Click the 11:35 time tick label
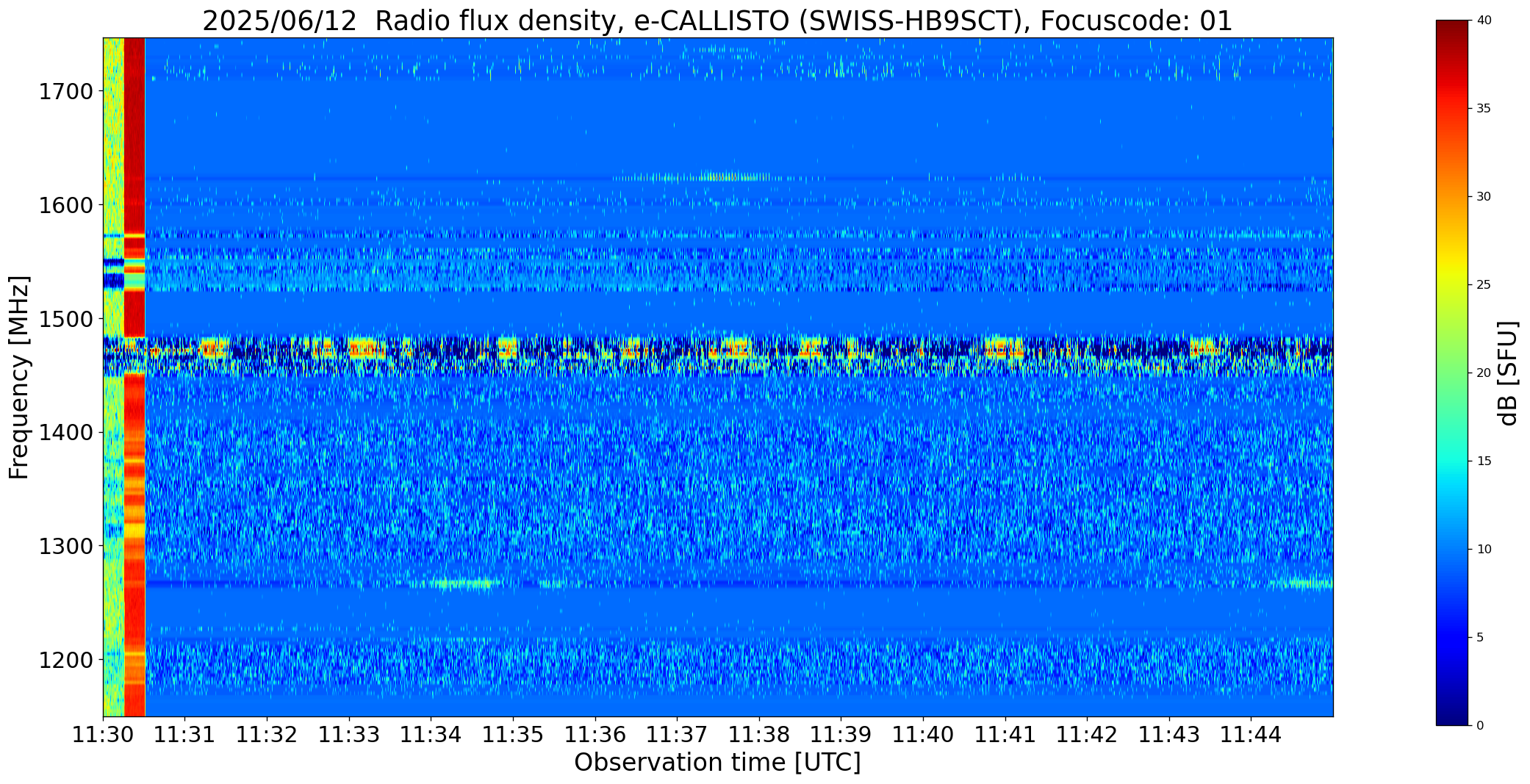The image size is (1530, 784). [x=513, y=734]
